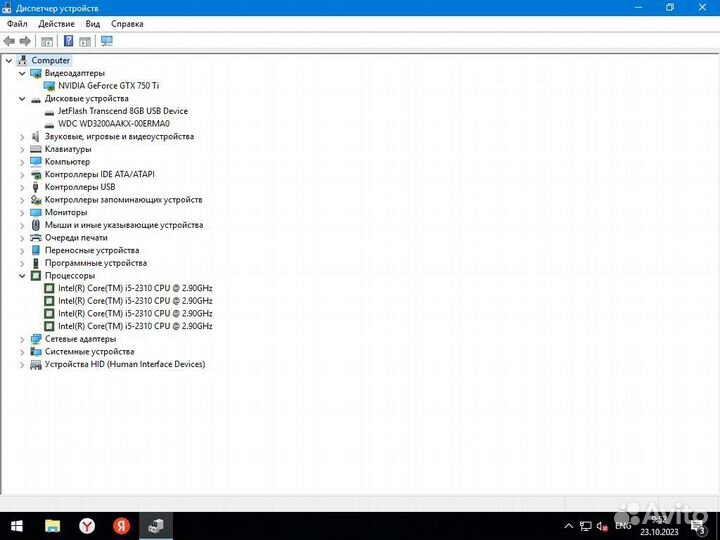Click the Help question-mark toolbar icon
The width and height of the screenshot is (720, 540).
tap(68, 41)
